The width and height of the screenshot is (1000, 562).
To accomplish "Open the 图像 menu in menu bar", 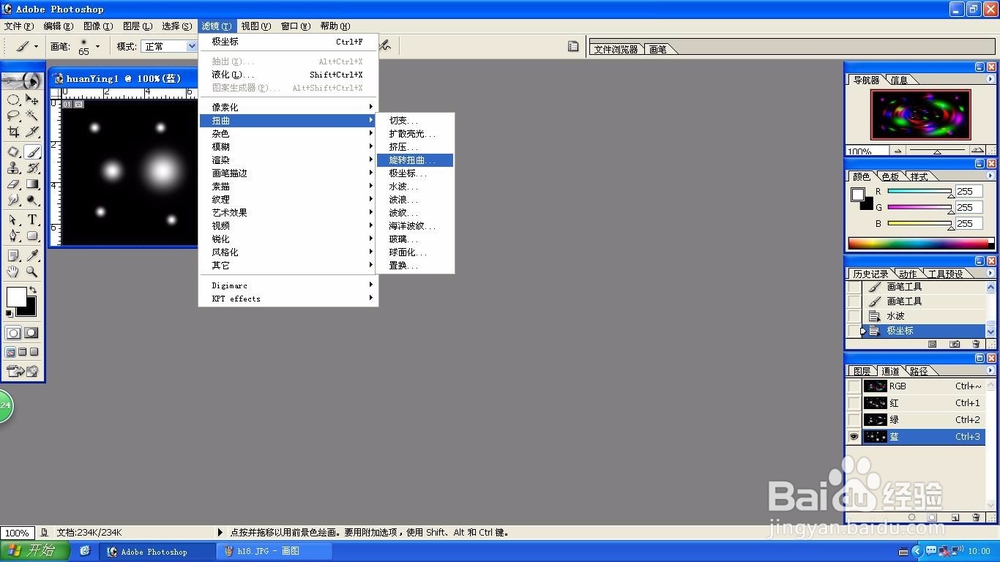I will click(98, 26).
